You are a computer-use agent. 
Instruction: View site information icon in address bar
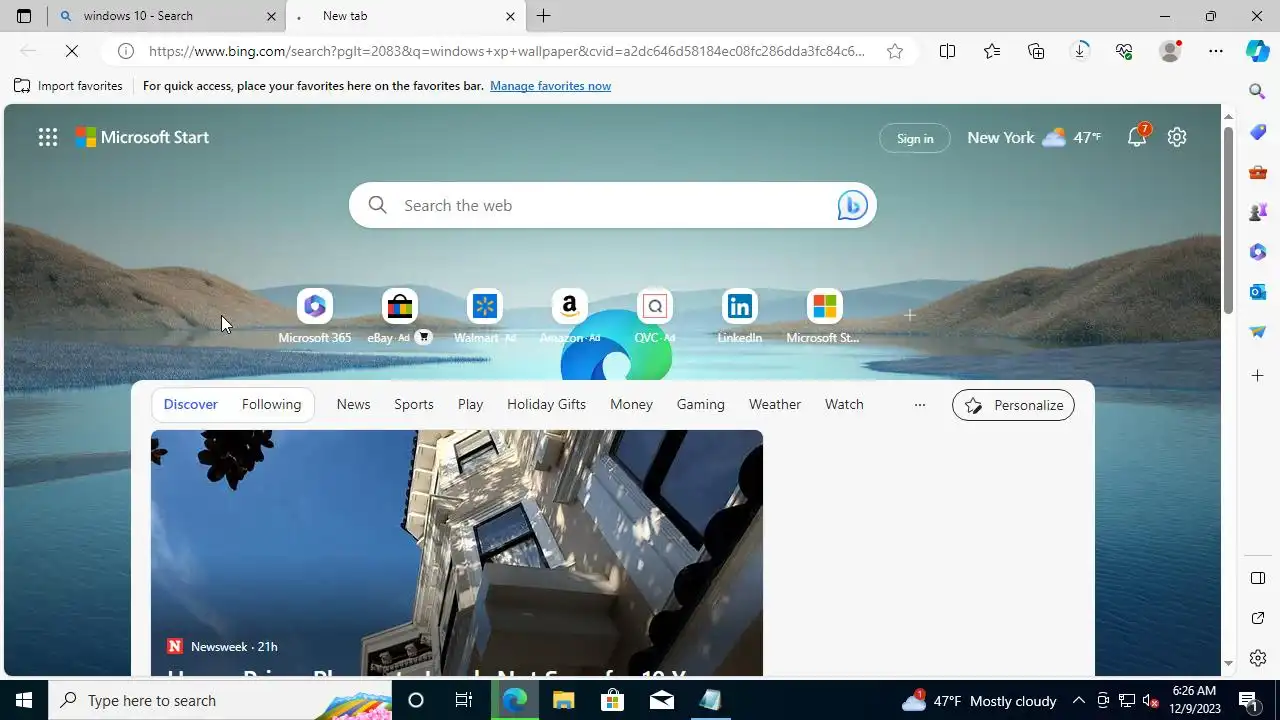pos(126,51)
